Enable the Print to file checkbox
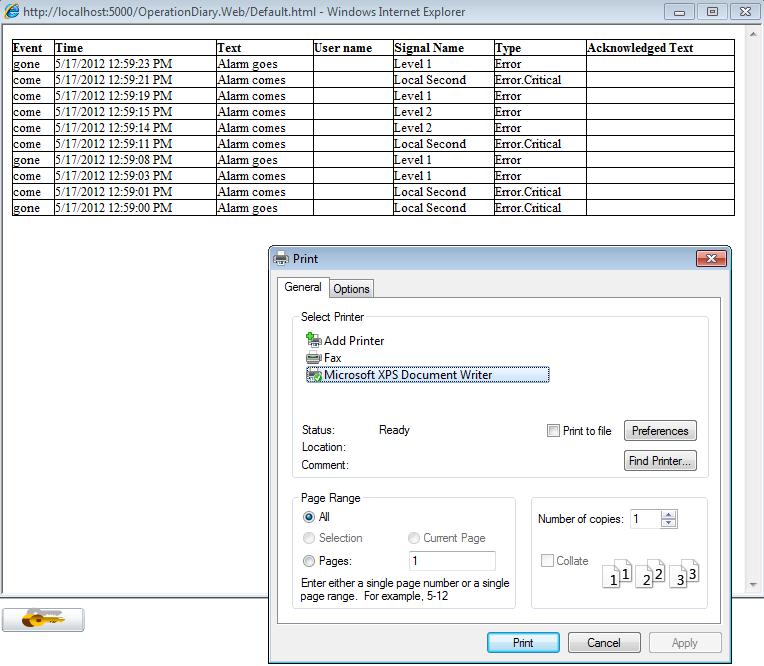 (554, 431)
